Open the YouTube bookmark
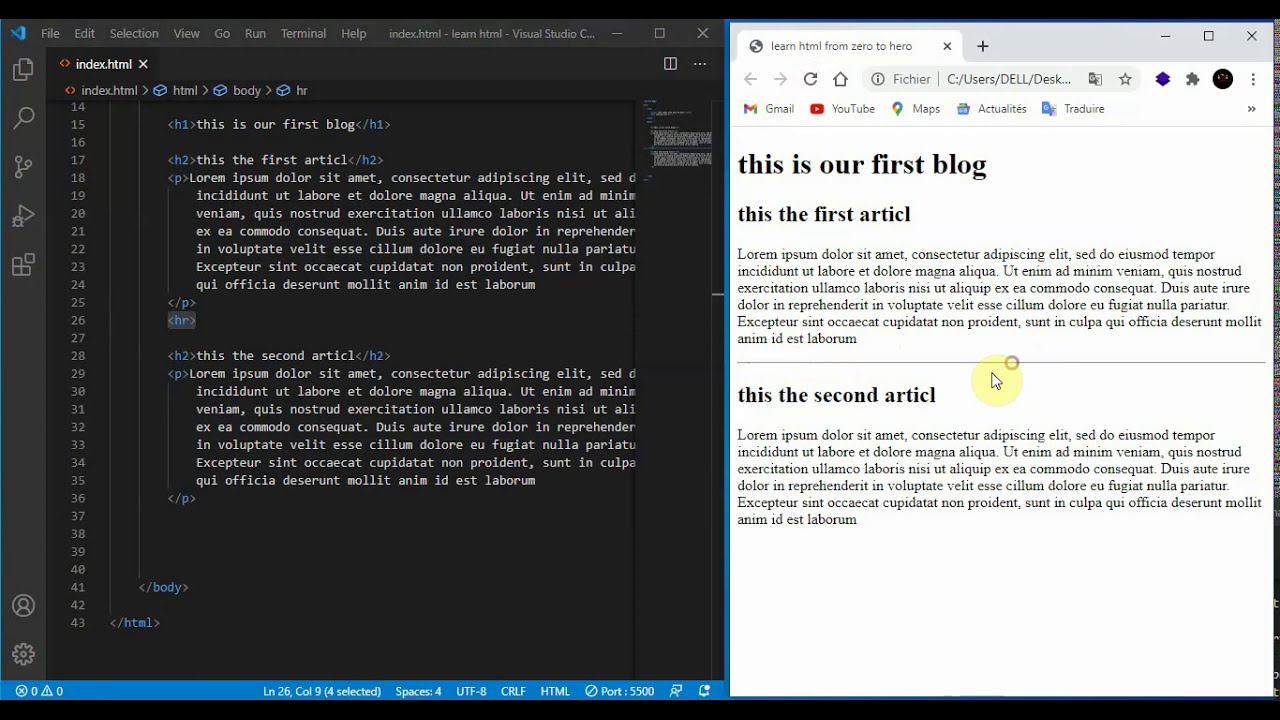 [x=843, y=109]
